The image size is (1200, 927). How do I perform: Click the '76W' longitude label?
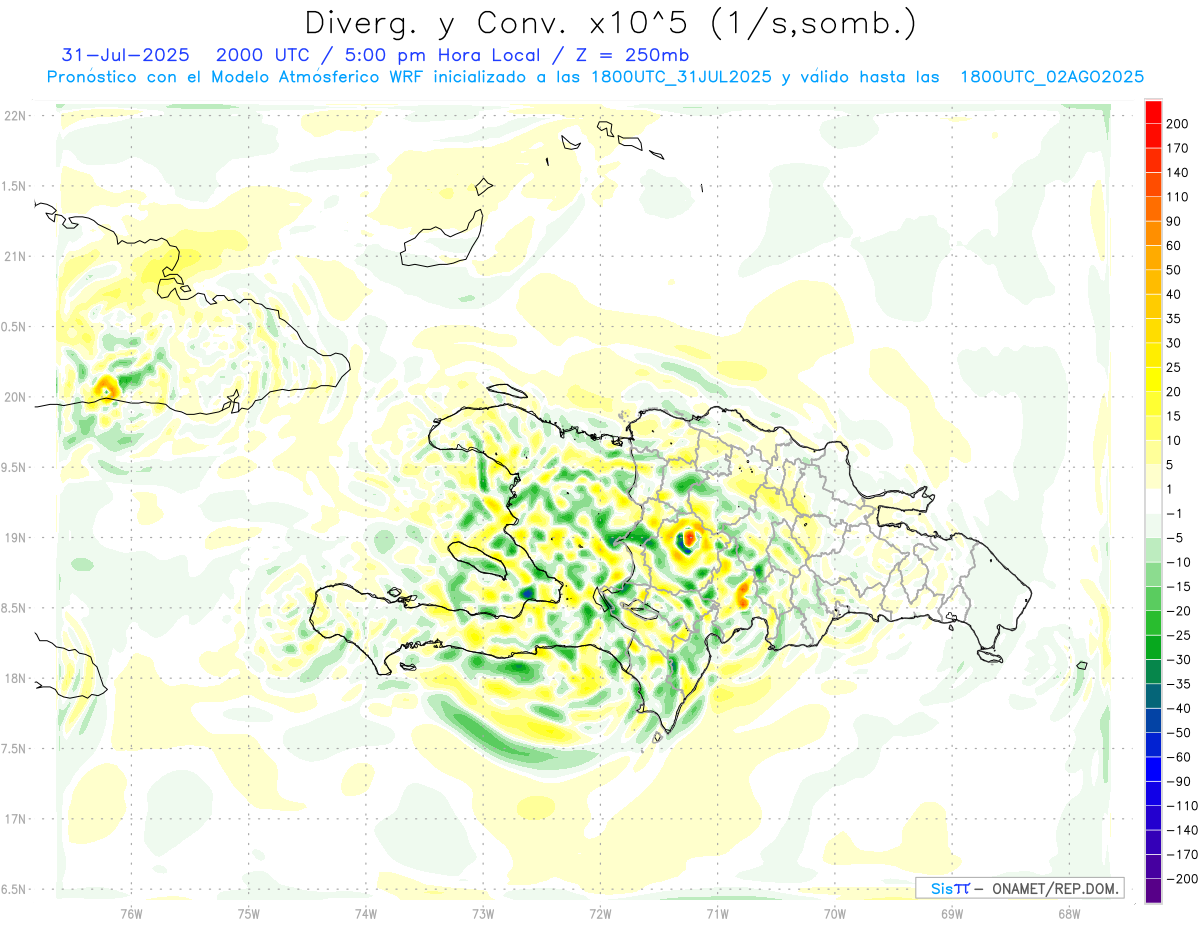point(131,913)
